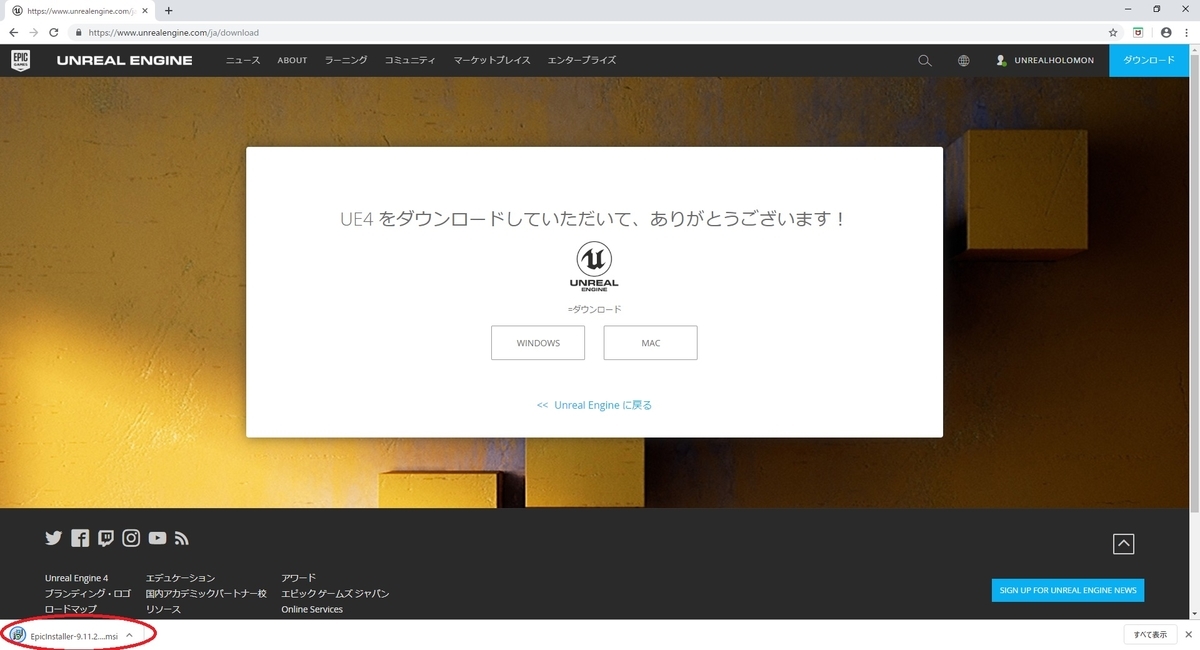The height and width of the screenshot is (650, 1200).
Task: Open the Chrome menu with three dots
Action: [1186, 32]
